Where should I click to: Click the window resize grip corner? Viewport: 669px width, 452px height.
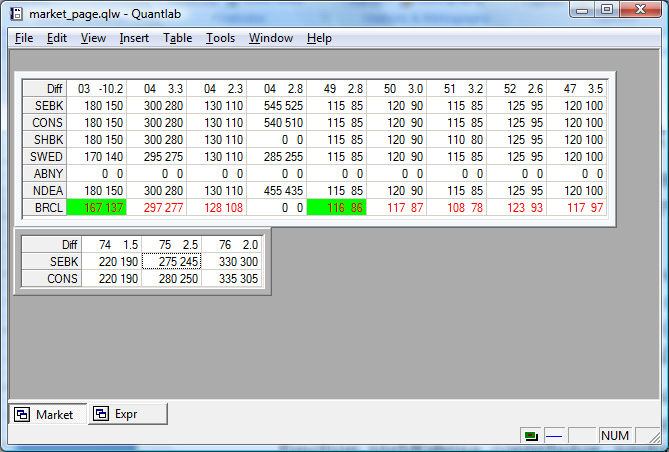click(x=654, y=437)
